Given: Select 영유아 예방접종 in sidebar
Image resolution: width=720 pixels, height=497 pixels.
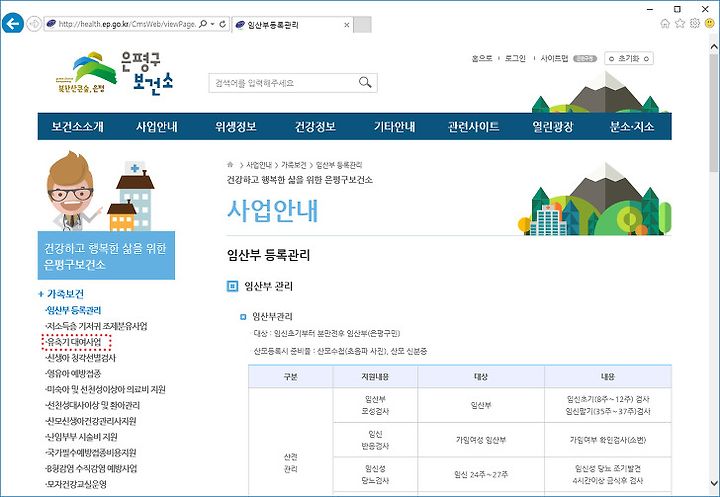Looking at the screenshot, I should [x=73, y=373].
